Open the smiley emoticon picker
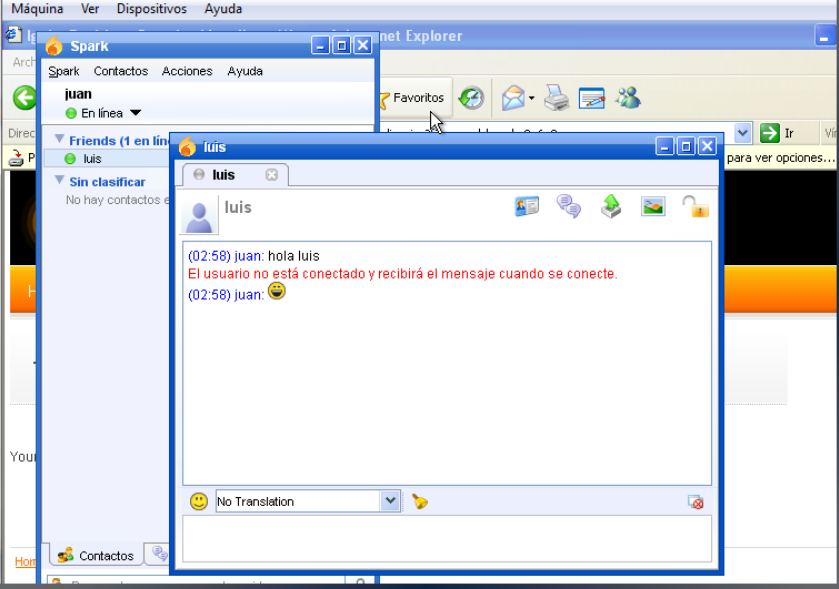Viewport: 839px width, 589px height. 199,501
